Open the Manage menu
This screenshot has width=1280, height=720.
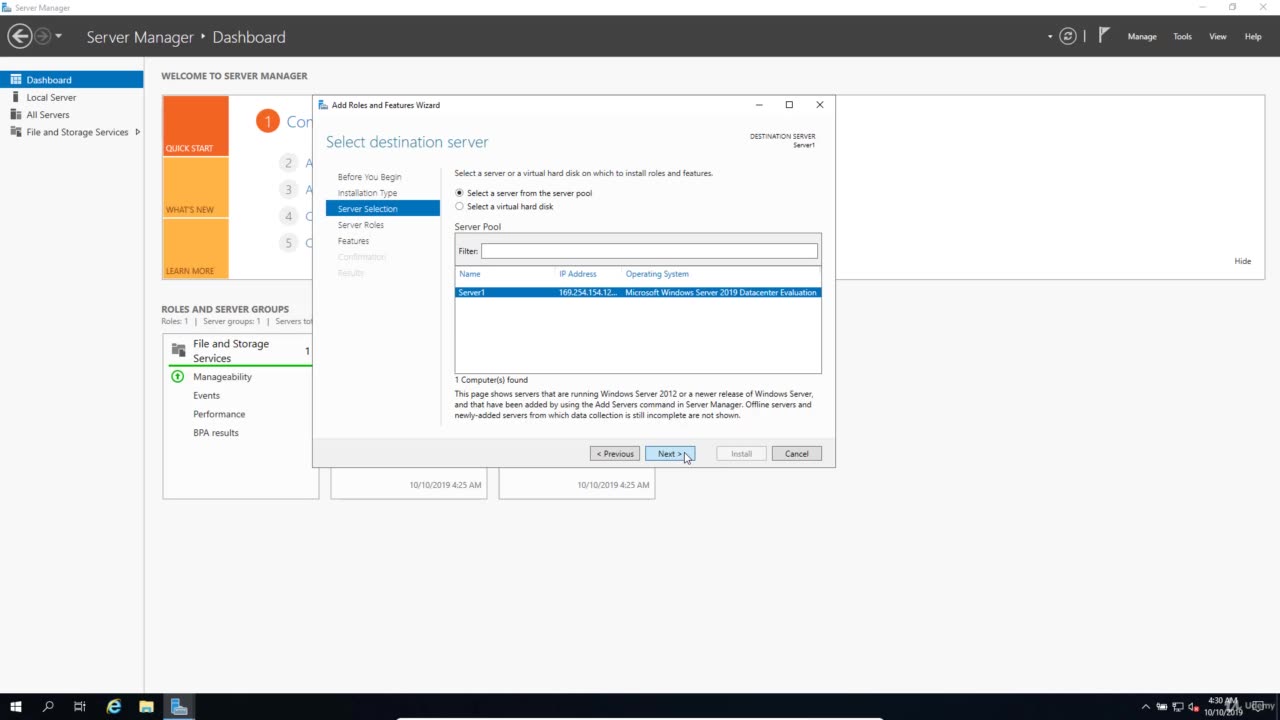pos(1142,37)
